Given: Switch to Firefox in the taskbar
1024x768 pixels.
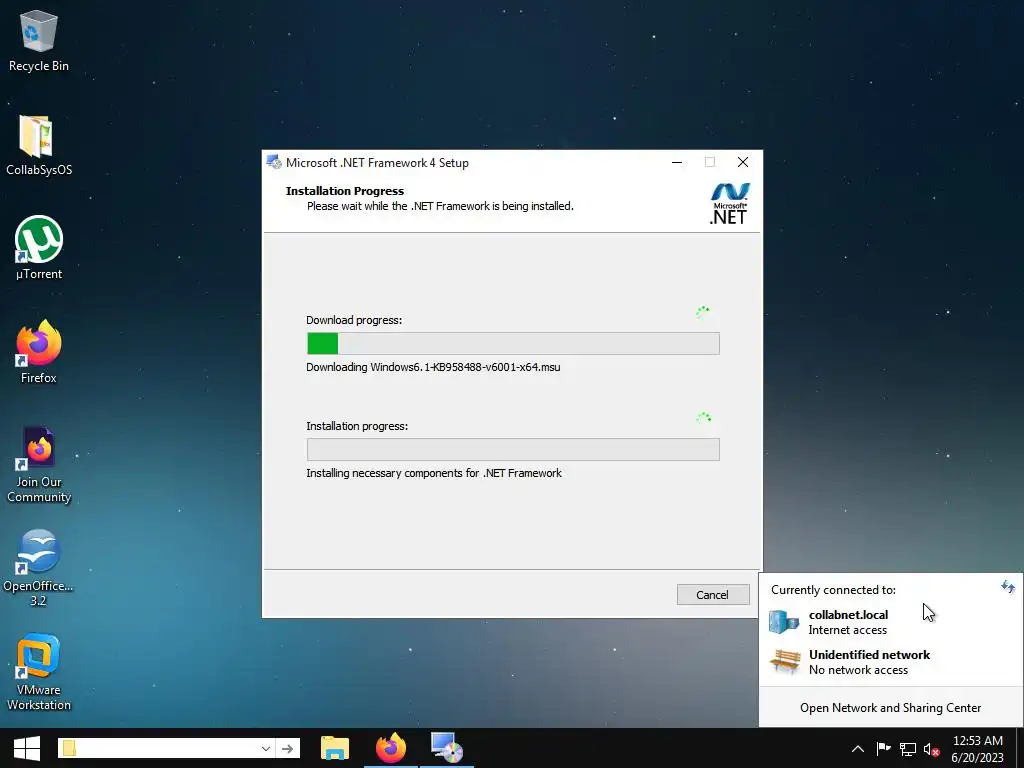Looking at the screenshot, I should coord(391,748).
